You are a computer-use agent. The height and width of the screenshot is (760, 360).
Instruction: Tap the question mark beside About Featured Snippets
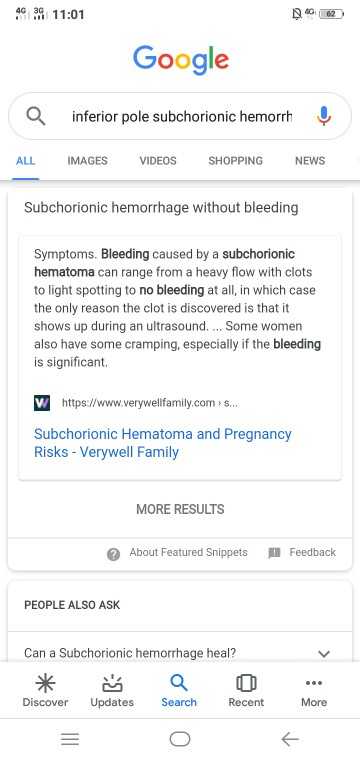[x=113, y=554]
